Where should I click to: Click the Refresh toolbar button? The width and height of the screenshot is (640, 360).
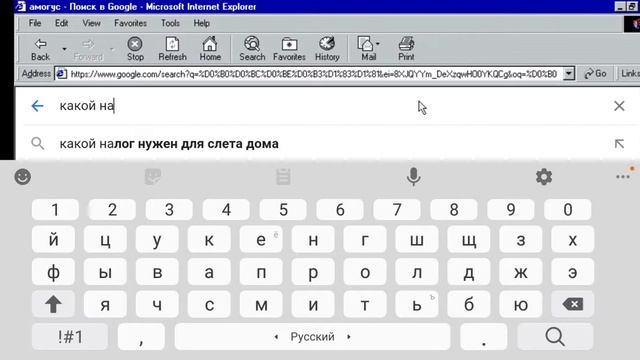tap(172, 49)
